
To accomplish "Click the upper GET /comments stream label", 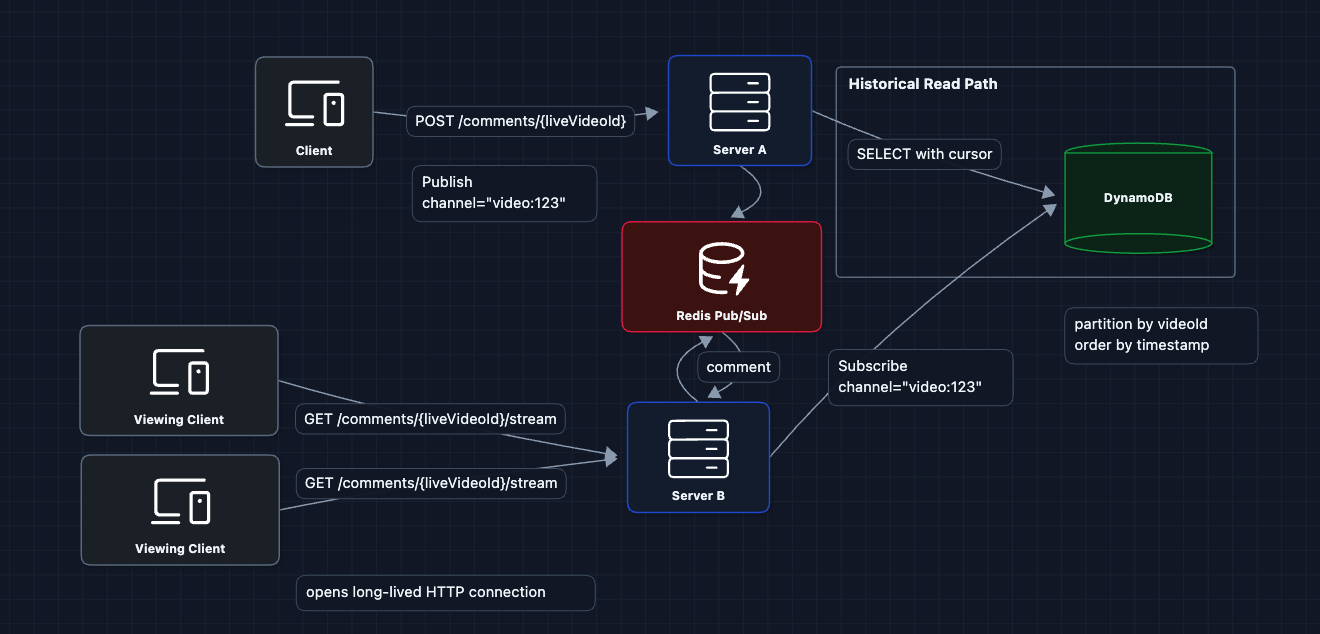I will (430, 418).
